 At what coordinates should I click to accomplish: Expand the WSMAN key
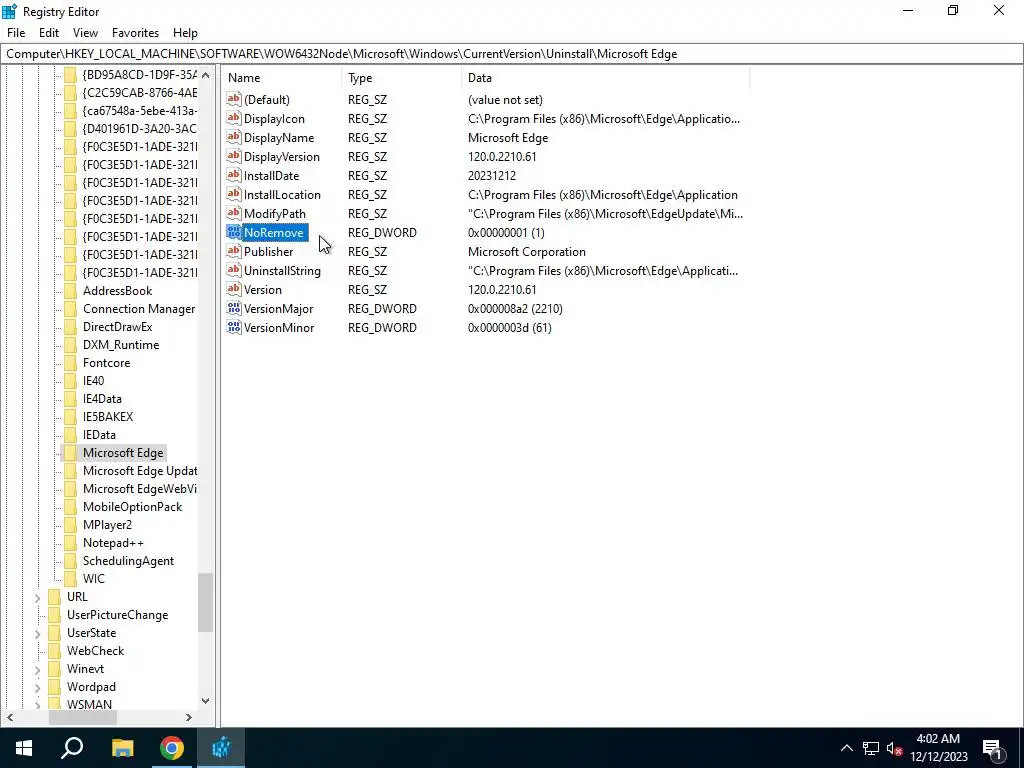pyautogui.click(x=38, y=705)
